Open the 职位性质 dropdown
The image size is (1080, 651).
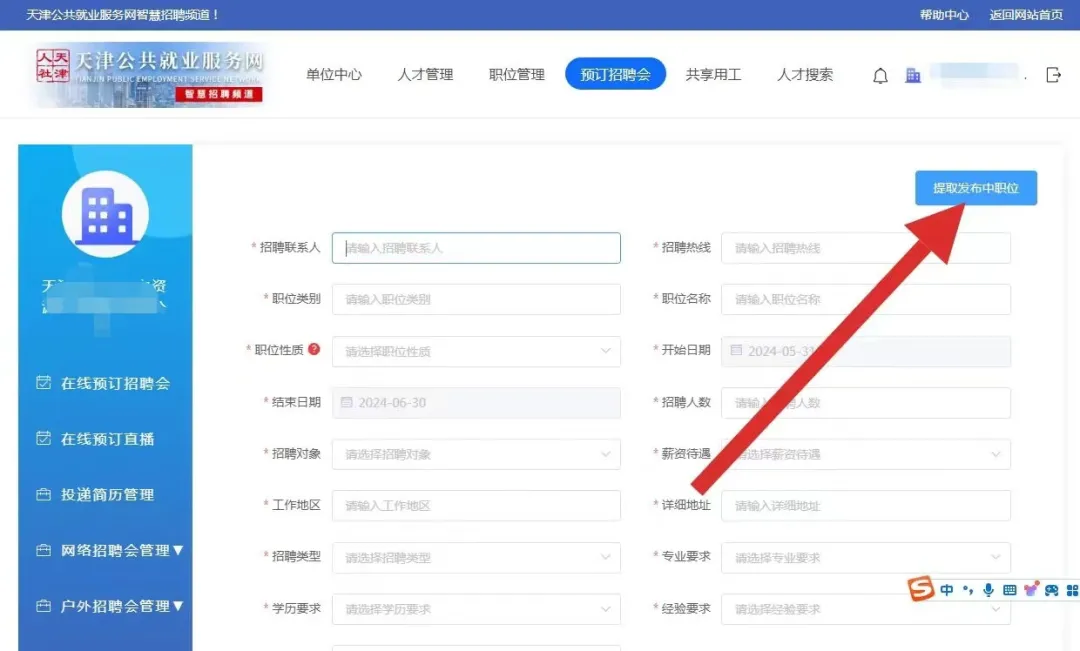click(x=476, y=351)
